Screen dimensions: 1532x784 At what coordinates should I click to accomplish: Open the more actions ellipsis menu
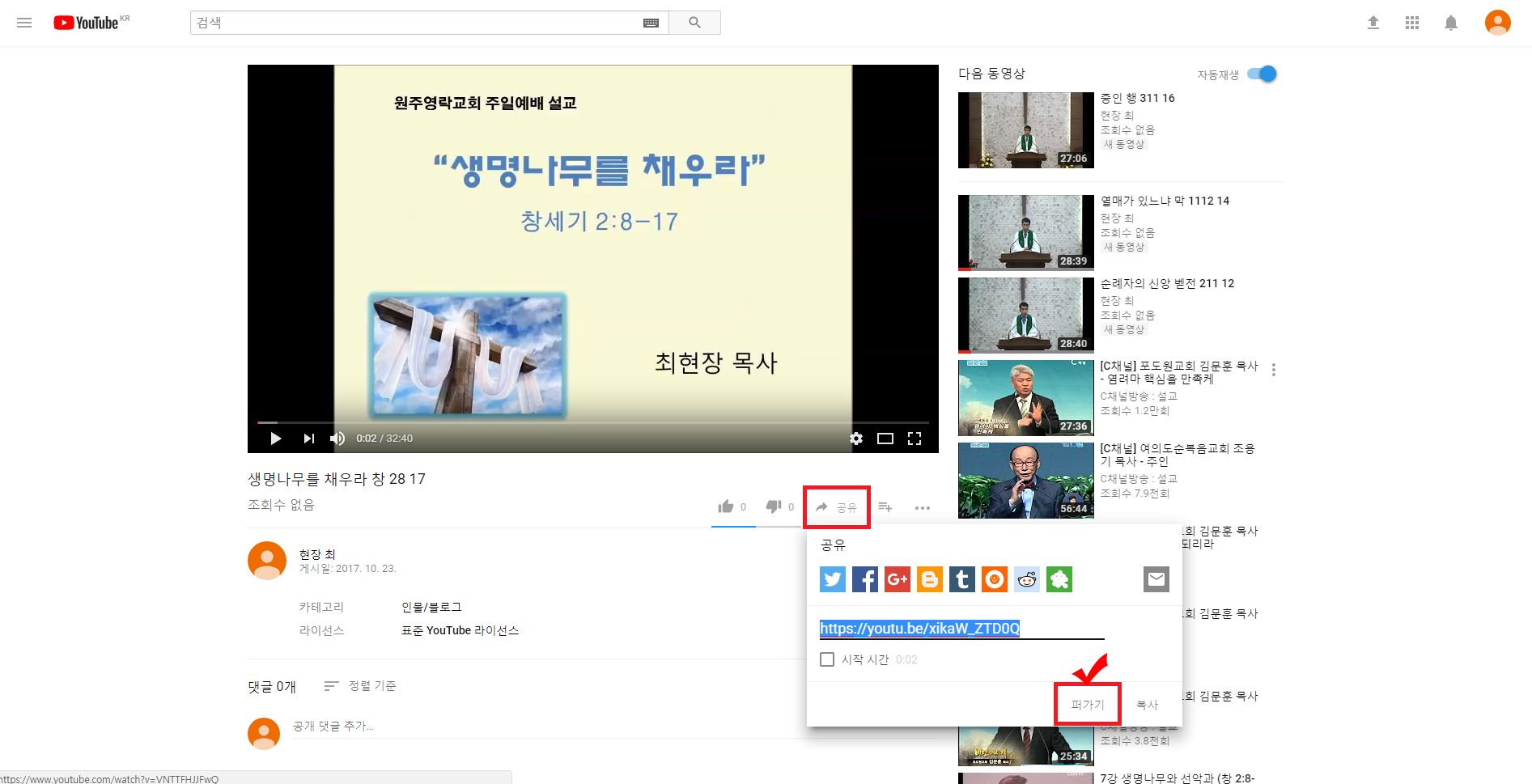point(922,508)
